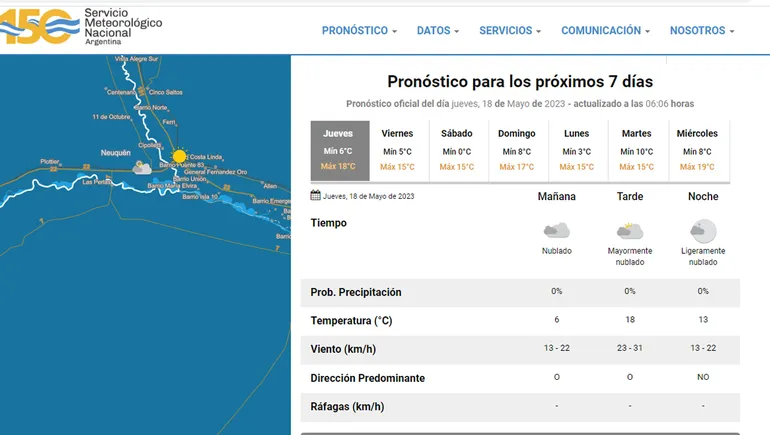Open the Pronóstico dropdown menu
770x435 pixels.
tap(359, 31)
